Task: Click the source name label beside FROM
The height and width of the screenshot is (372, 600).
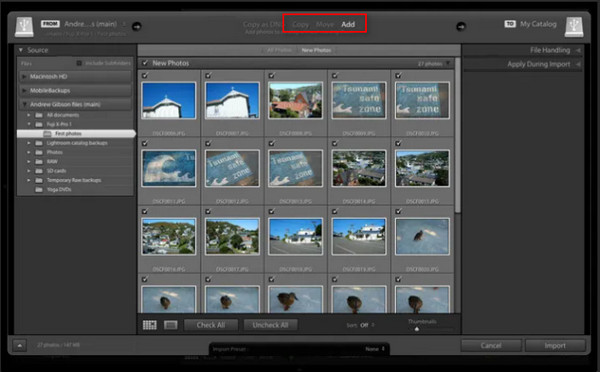Action: (x=91, y=24)
